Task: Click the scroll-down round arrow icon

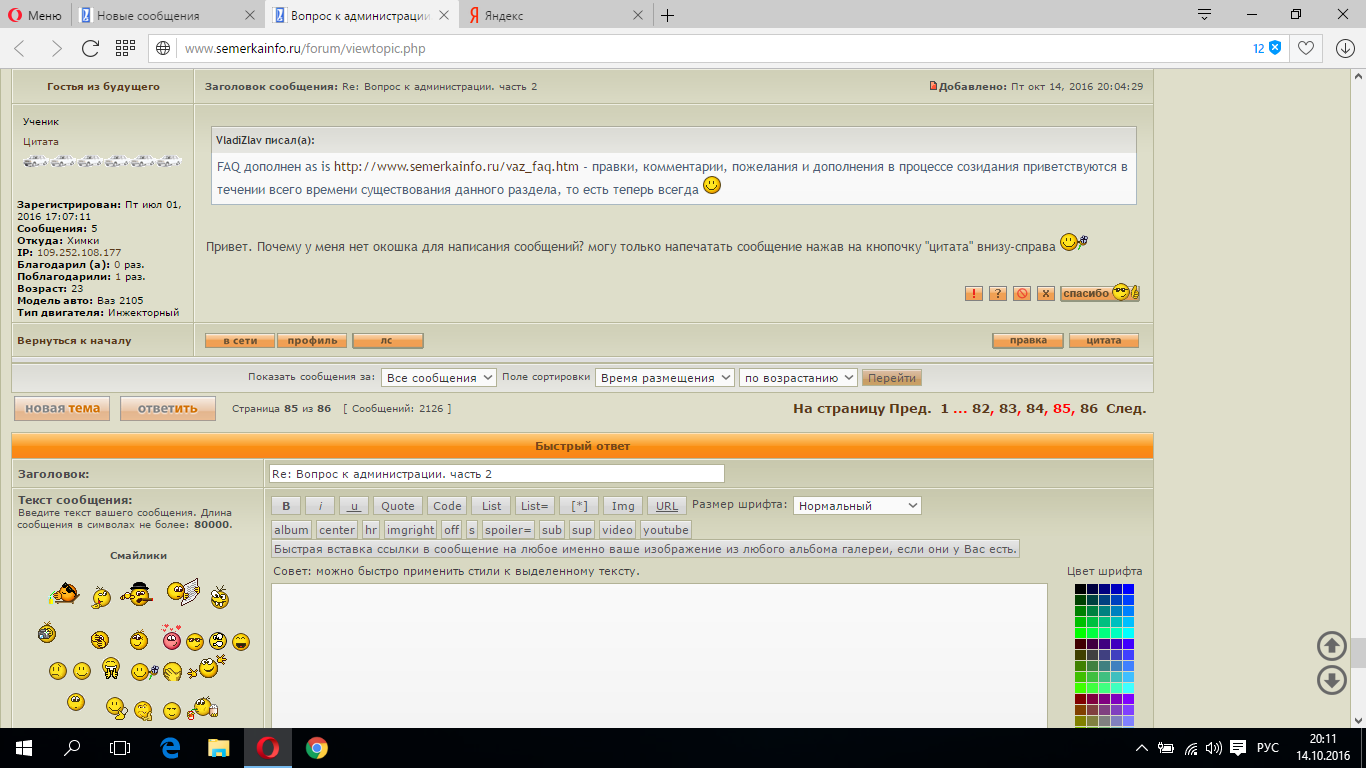Action: (1331, 680)
